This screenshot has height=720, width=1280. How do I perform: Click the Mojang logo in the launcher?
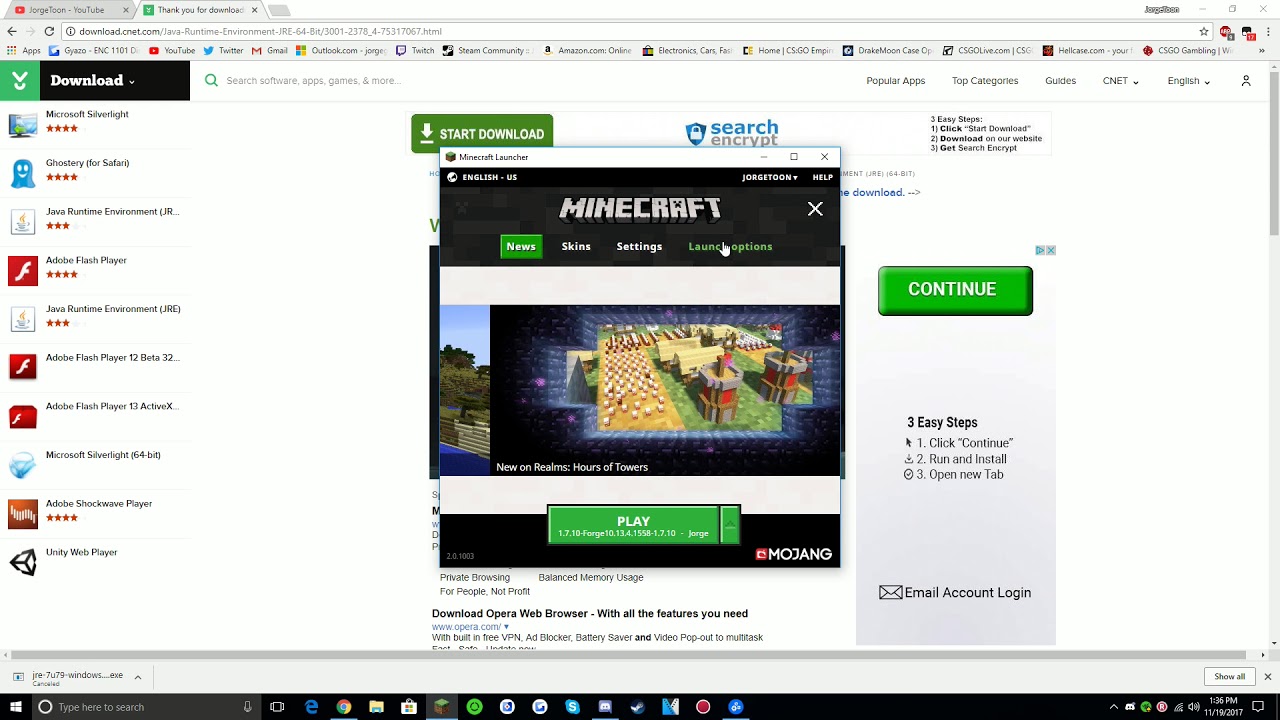click(x=794, y=554)
